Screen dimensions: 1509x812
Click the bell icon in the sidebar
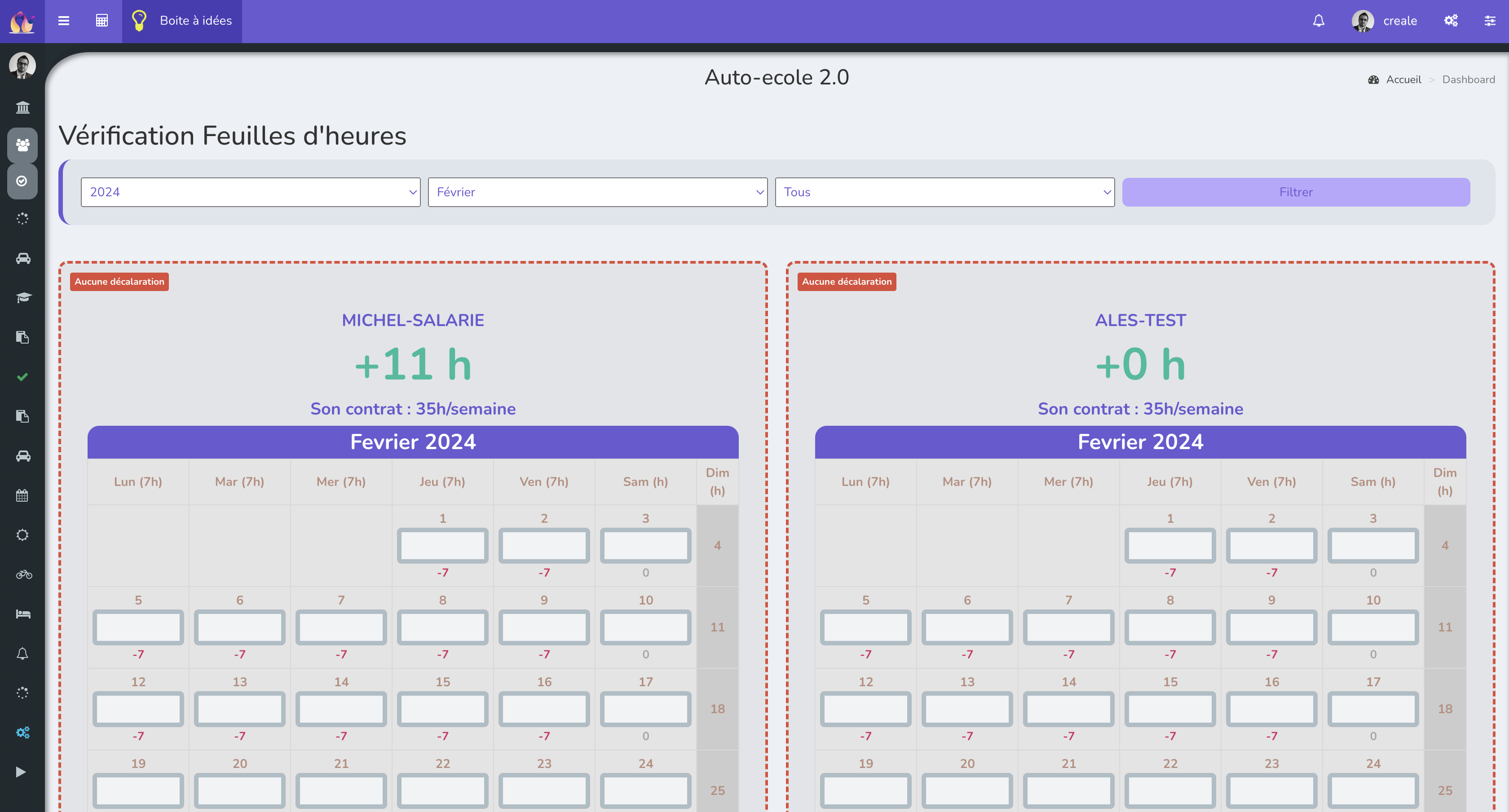point(22,654)
